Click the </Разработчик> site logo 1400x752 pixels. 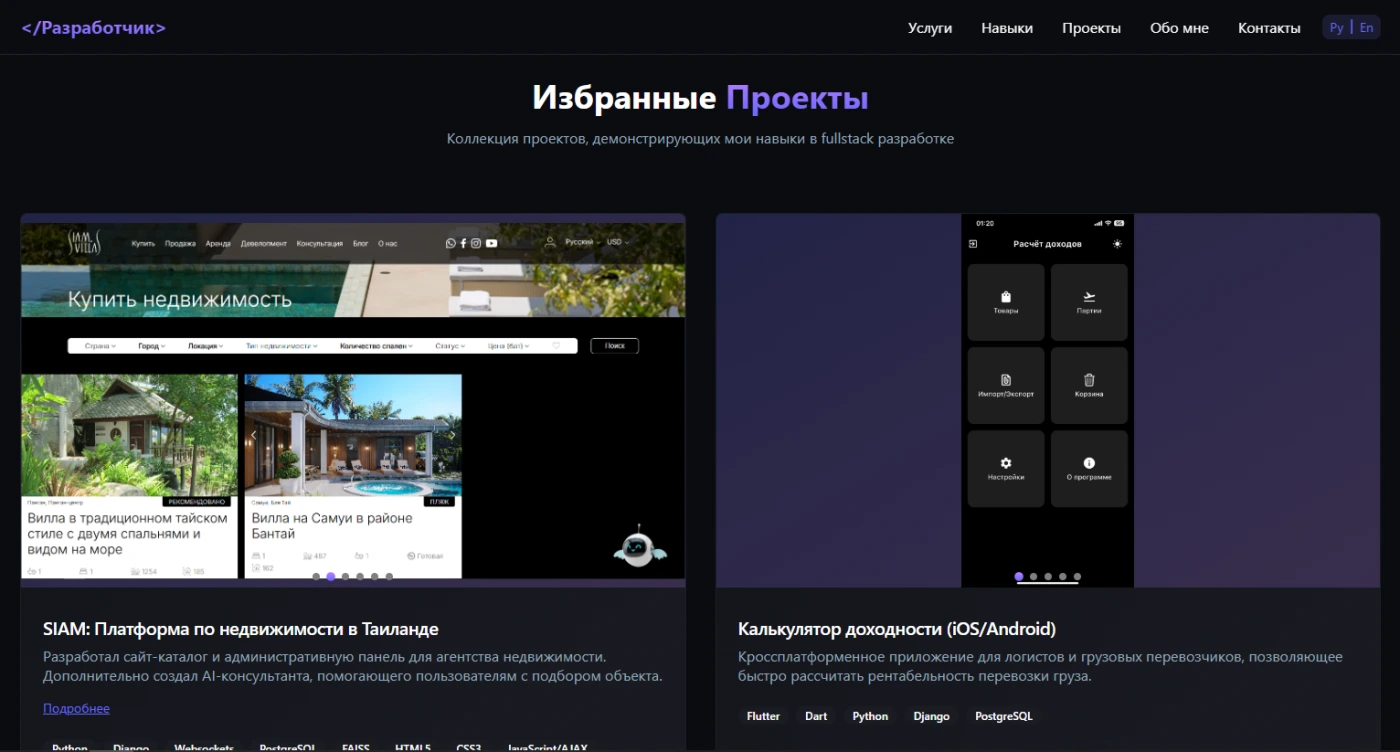[x=94, y=28]
